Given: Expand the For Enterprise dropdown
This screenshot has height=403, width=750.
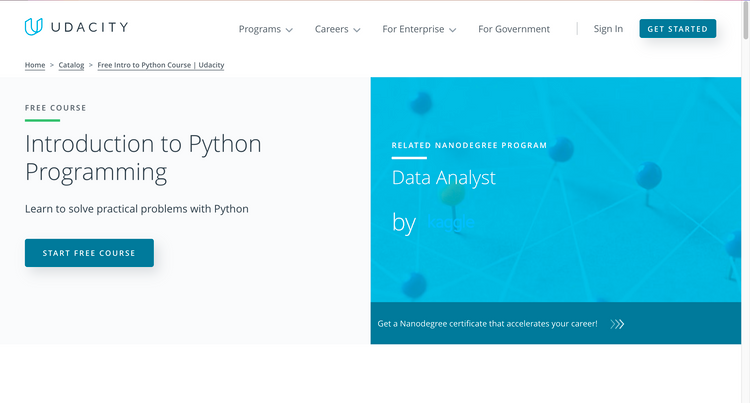Looking at the screenshot, I should click(419, 29).
